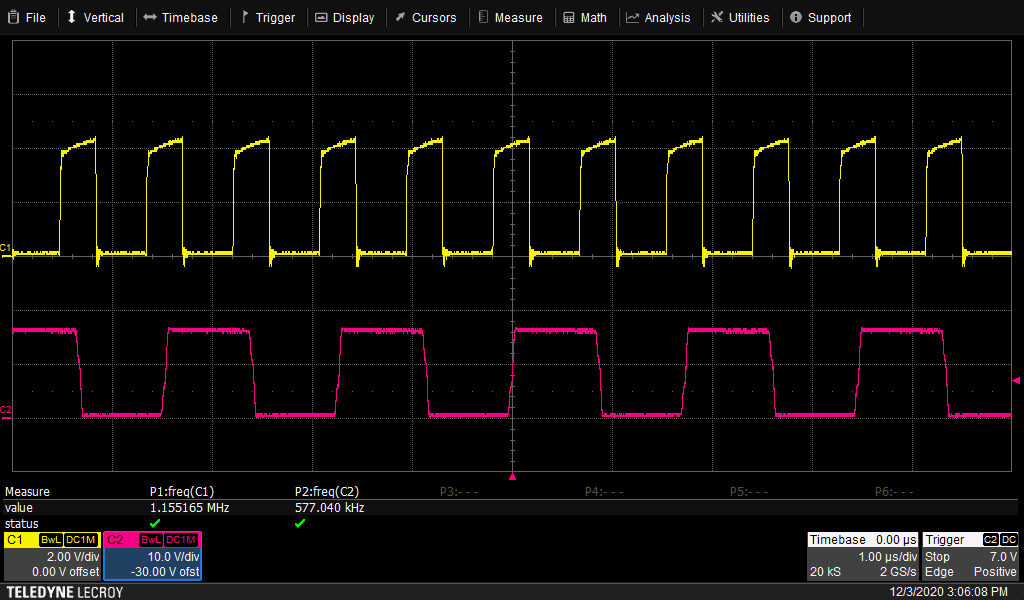Open the Timebase arrows icon
1024x600 pixels.
coord(150,16)
